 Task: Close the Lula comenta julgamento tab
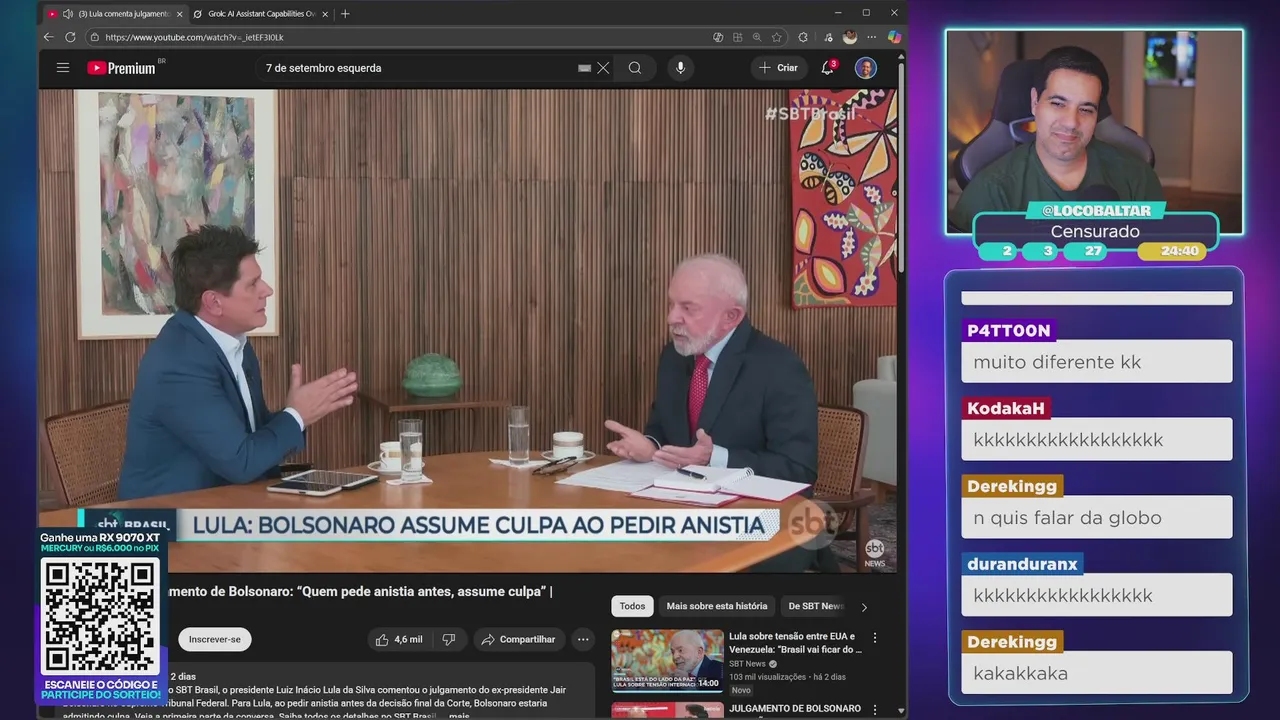[180, 14]
